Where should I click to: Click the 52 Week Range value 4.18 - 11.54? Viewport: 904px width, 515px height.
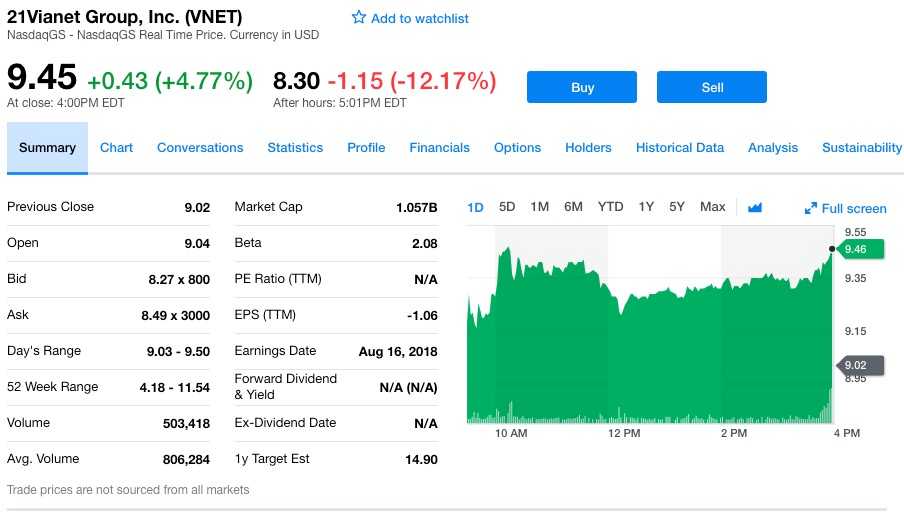tap(175, 388)
